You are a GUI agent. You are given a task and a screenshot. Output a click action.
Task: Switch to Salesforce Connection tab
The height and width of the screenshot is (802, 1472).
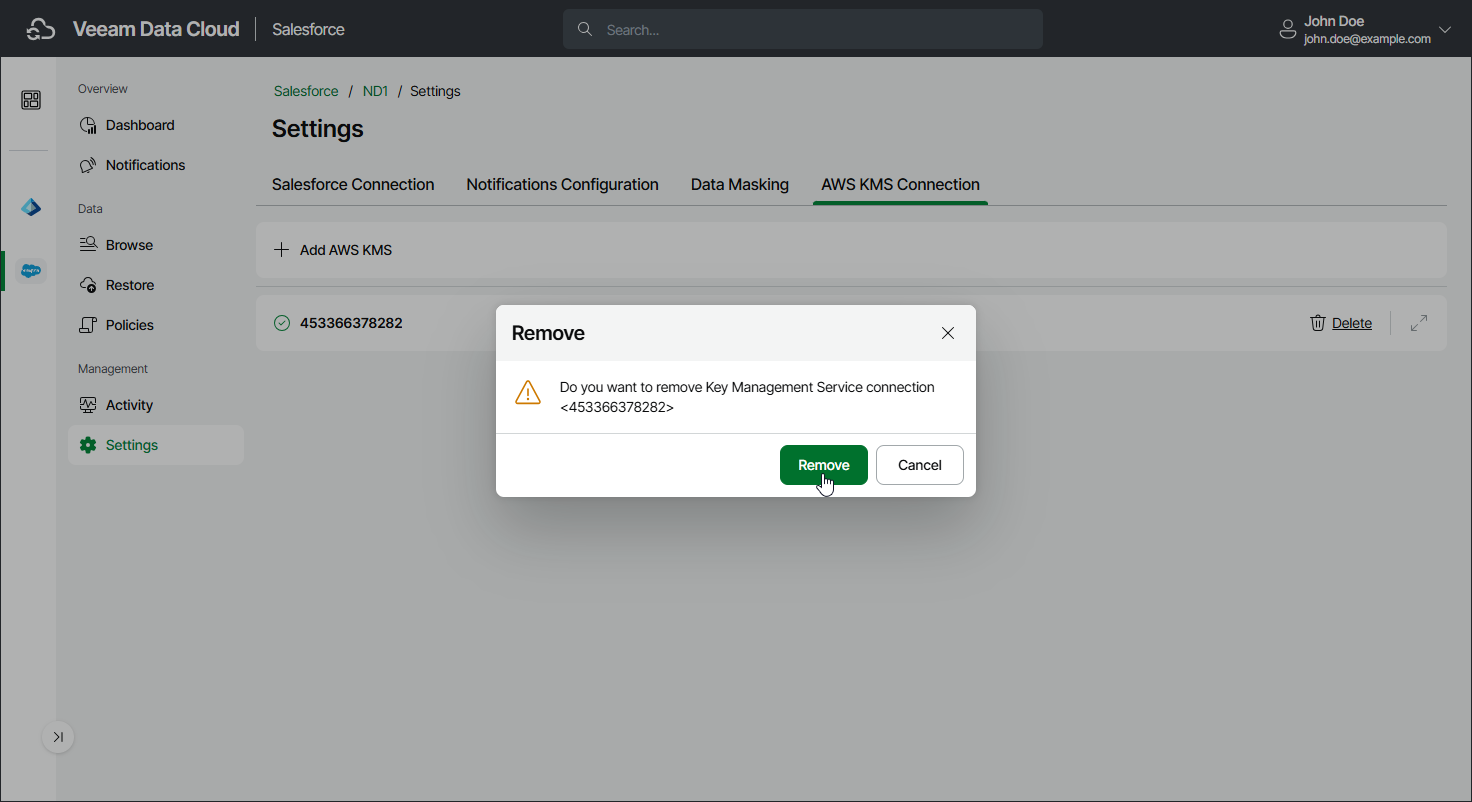[x=353, y=185]
